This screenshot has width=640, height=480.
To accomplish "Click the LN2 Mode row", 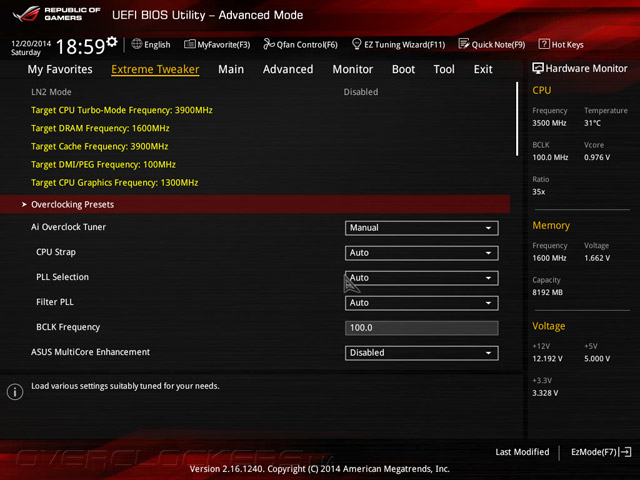I will (255, 92).
